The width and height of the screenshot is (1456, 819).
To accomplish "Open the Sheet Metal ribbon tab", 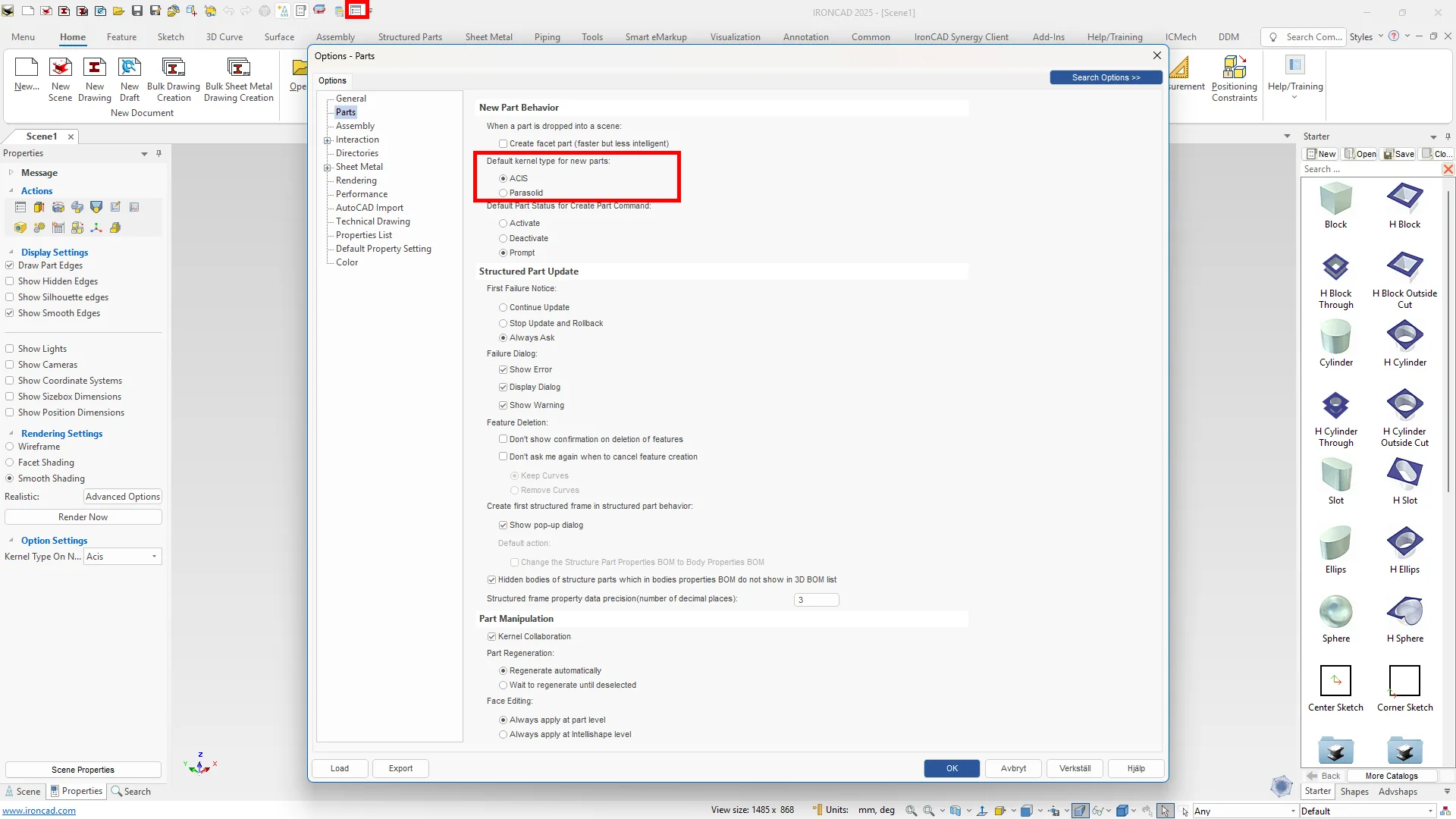I will pos(488,36).
